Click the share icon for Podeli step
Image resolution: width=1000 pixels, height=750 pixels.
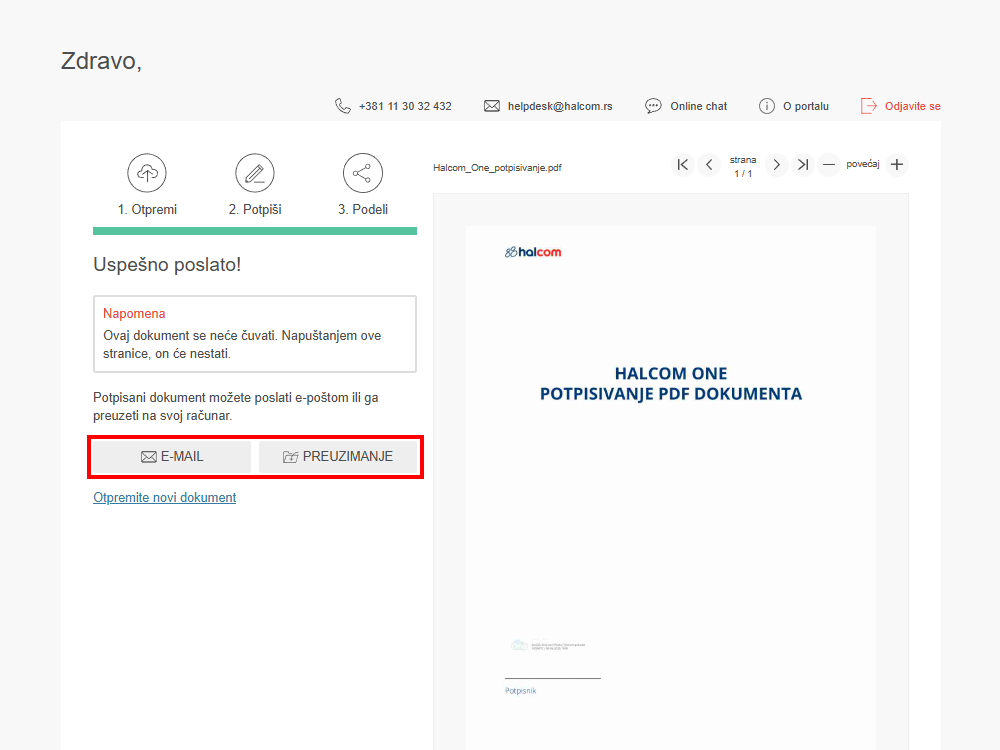[x=362, y=173]
